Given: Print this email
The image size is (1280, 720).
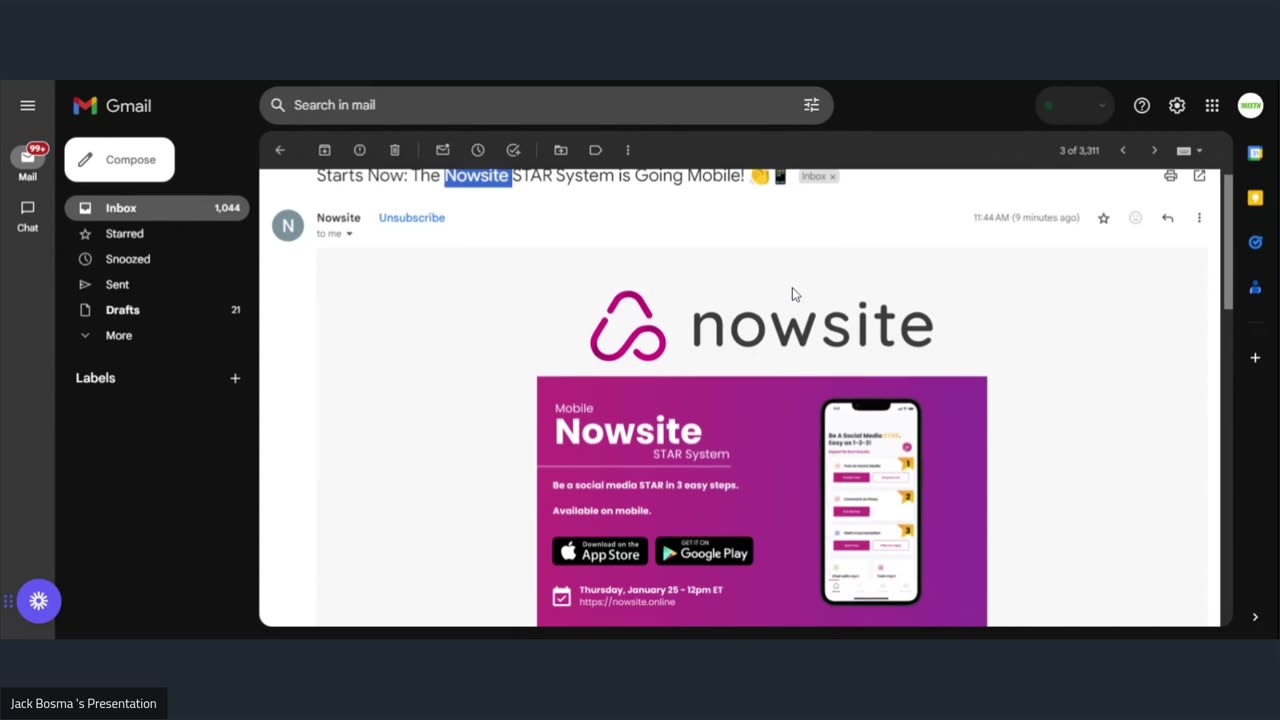Looking at the screenshot, I should pos(1170,176).
